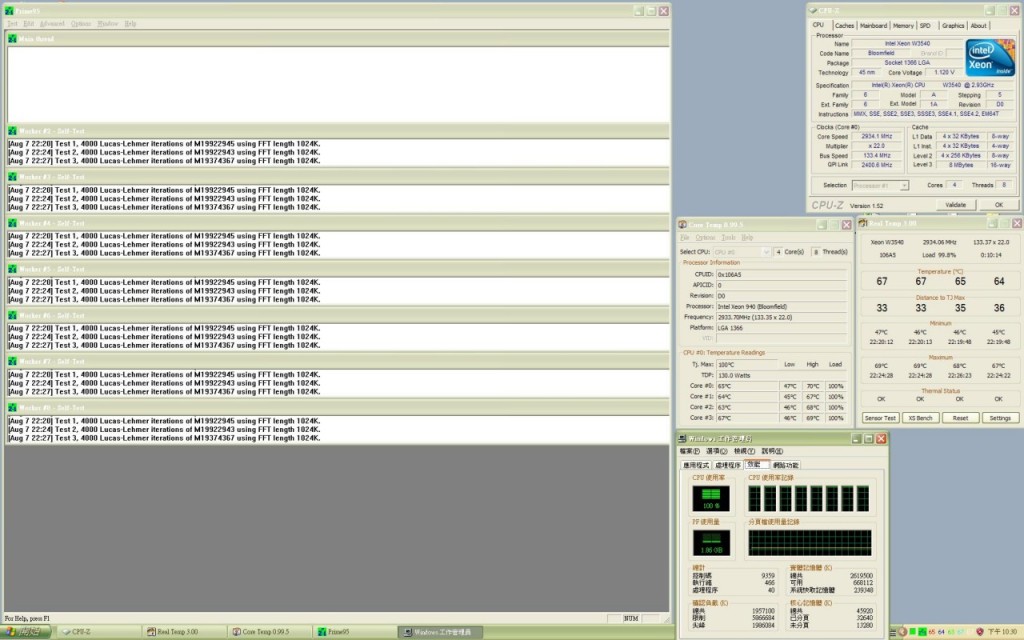The height and width of the screenshot is (640, 1024).
Task: Click the Real Temp title bar icon
Action: [863, 223]
